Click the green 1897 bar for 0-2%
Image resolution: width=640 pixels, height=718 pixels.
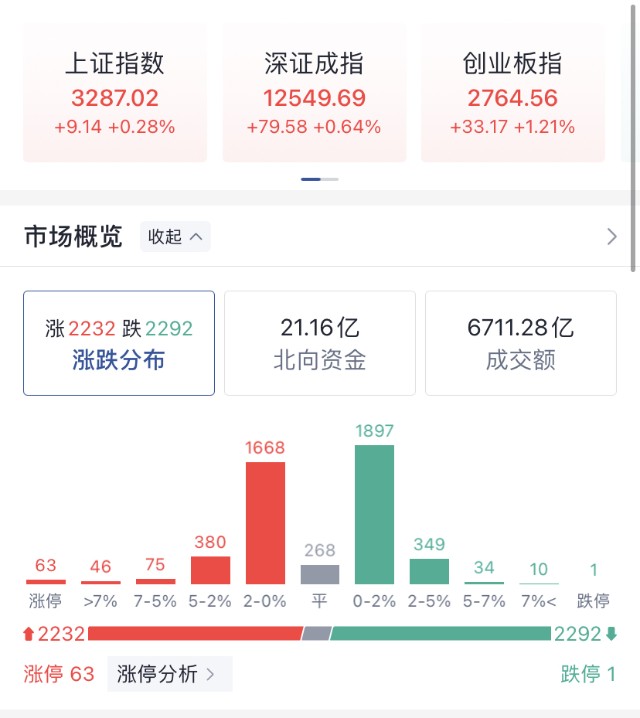coord(374,514)
